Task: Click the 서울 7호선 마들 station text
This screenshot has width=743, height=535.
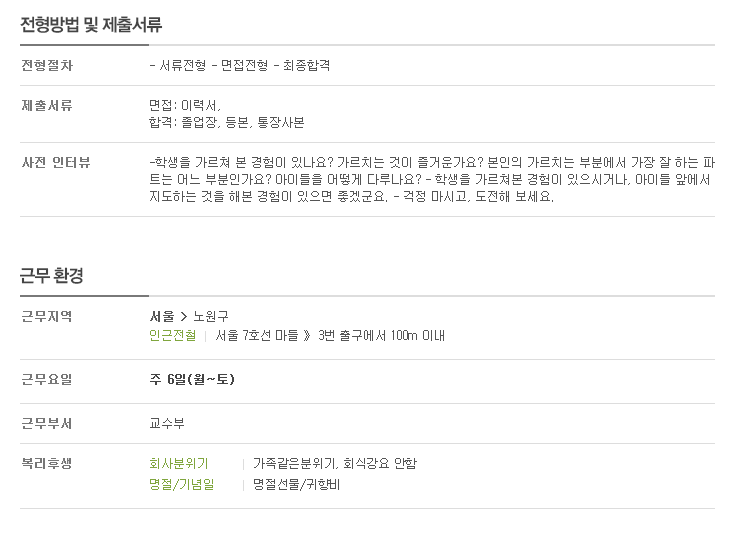Action: click(x=257, y=336)
